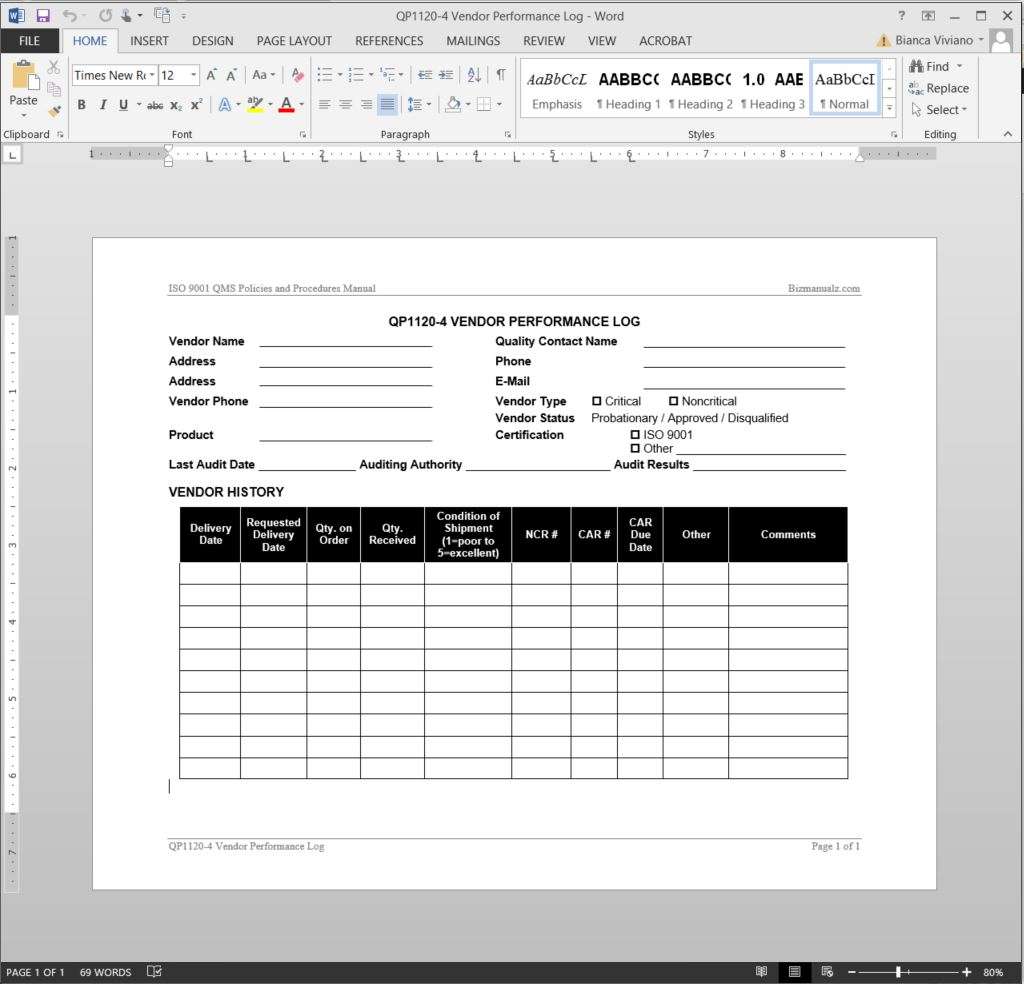
Task: Sort the selection alphabetically
Action: click(474, 74)
